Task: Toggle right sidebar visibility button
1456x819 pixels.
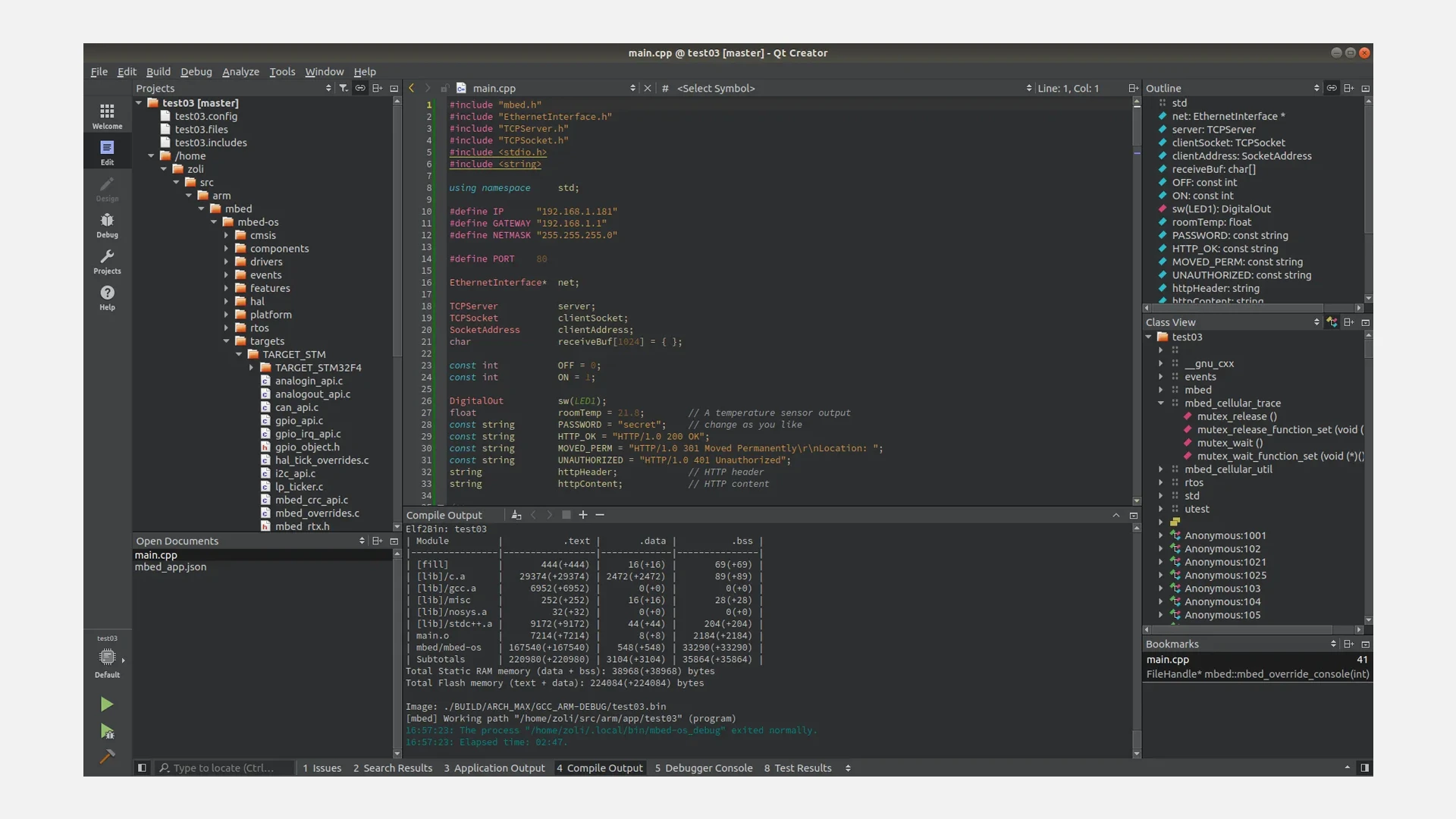Action: click(x=1364, y=768)
